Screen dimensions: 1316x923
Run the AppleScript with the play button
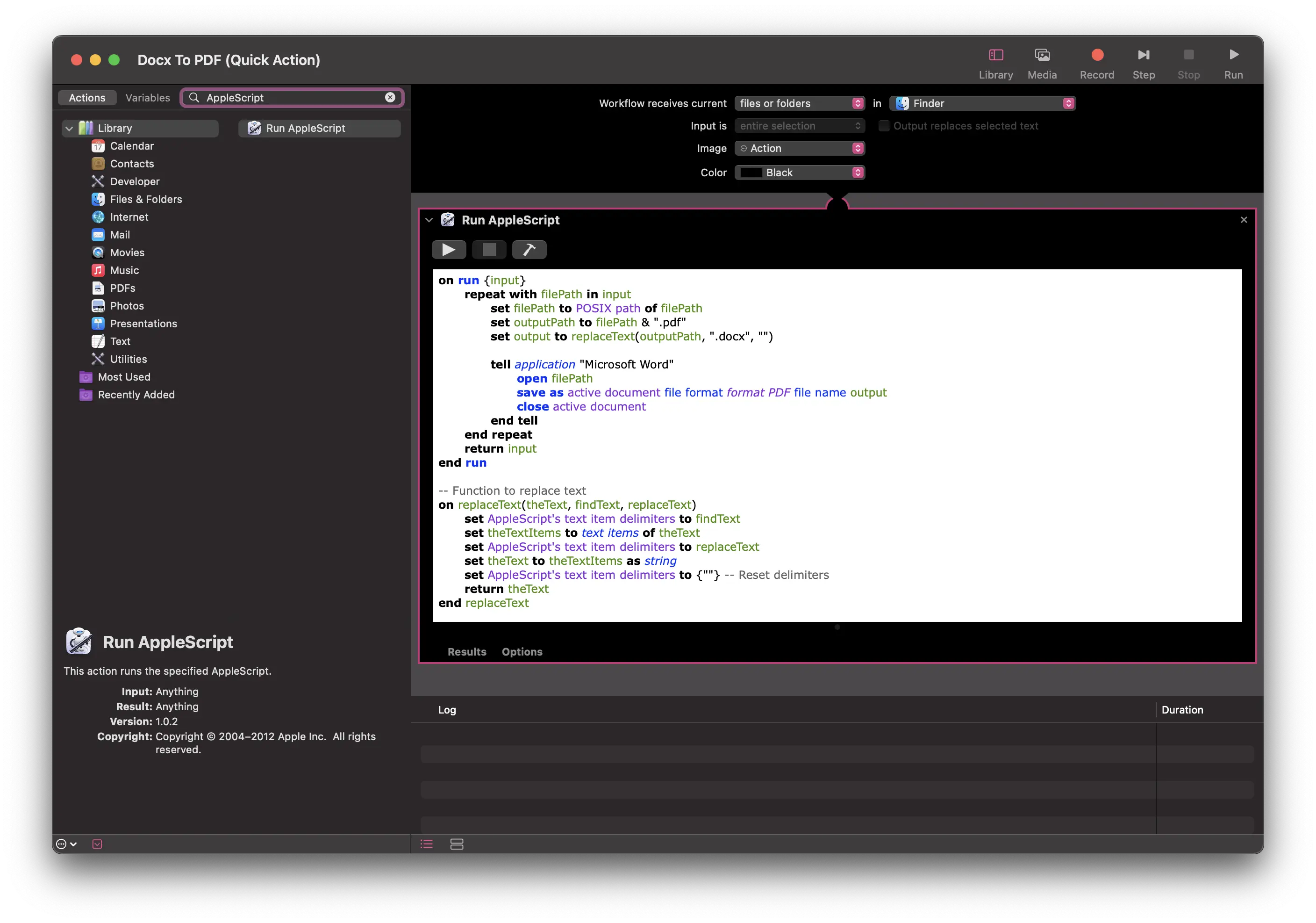(449, 250)
